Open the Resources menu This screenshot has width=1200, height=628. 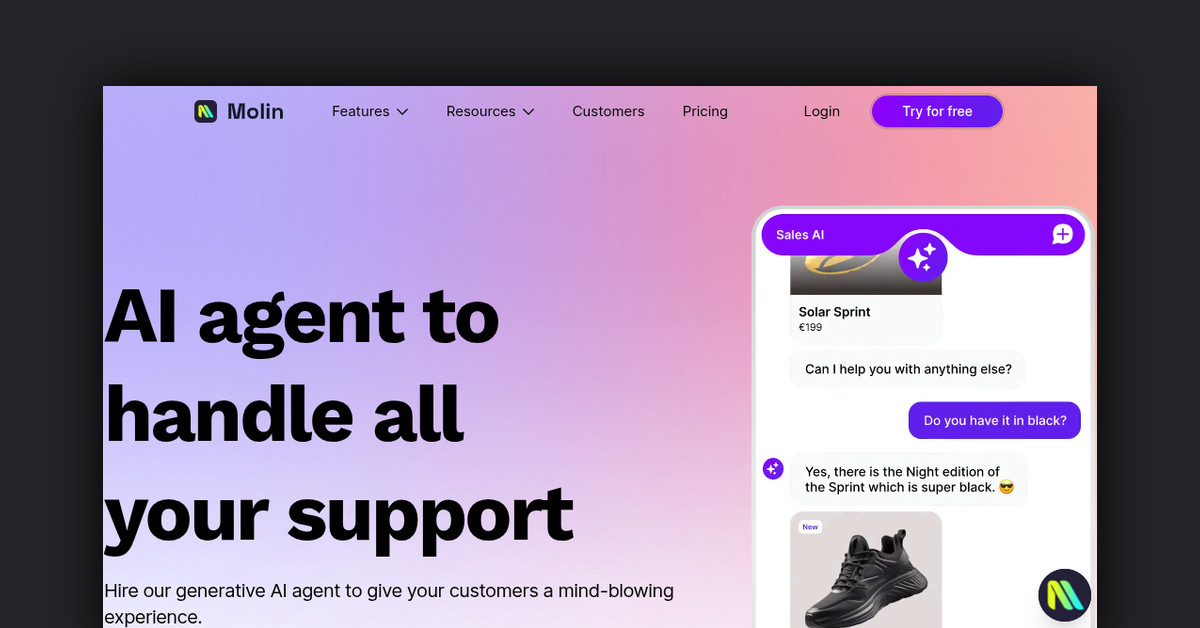(490, 111)
